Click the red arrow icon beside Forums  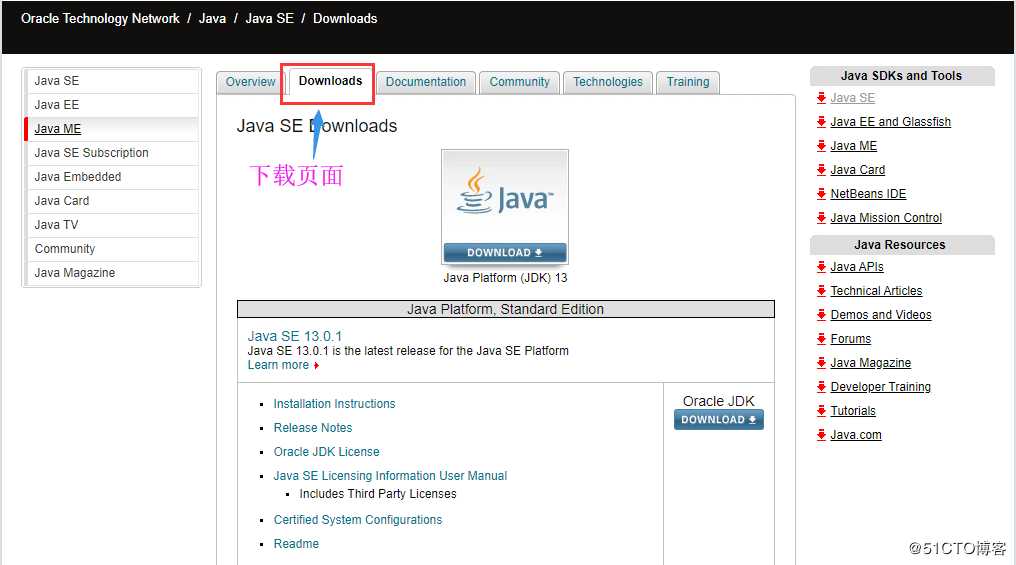[x=821, y=338]
